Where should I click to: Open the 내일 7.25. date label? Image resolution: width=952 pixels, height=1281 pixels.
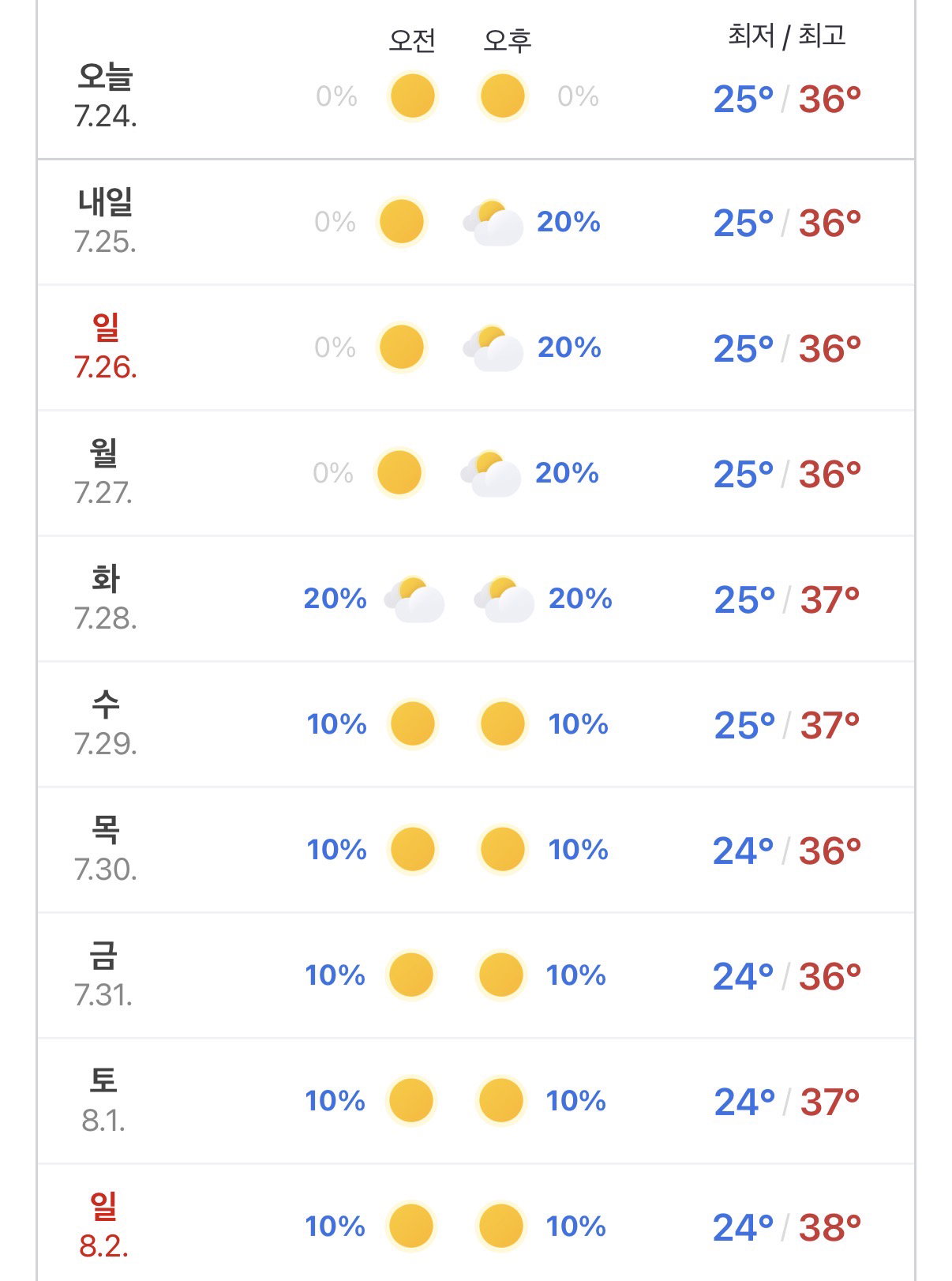[106, 221]
